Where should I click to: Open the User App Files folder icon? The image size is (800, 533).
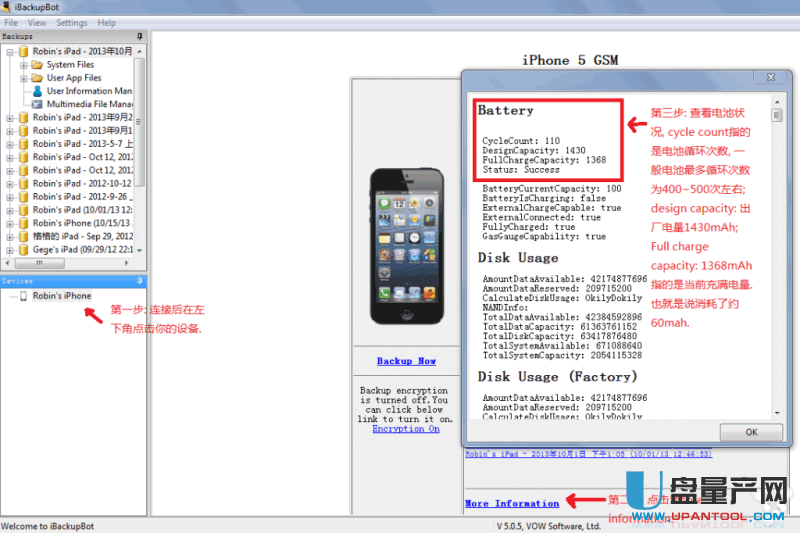click(x=37, y=78)
